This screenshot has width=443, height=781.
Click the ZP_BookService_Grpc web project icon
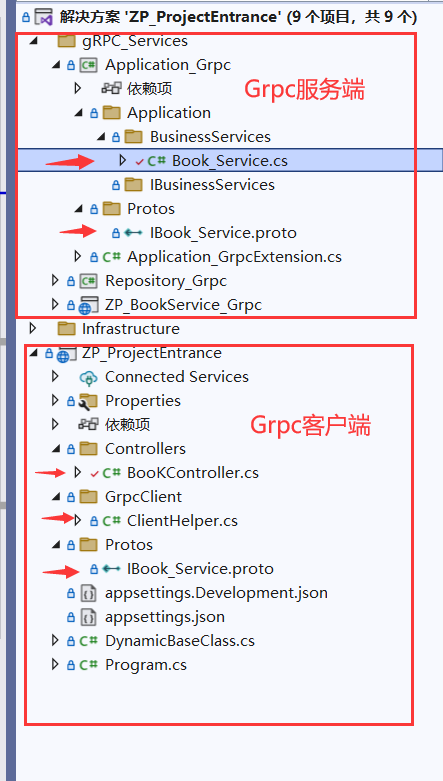click(x=89, y=305)
